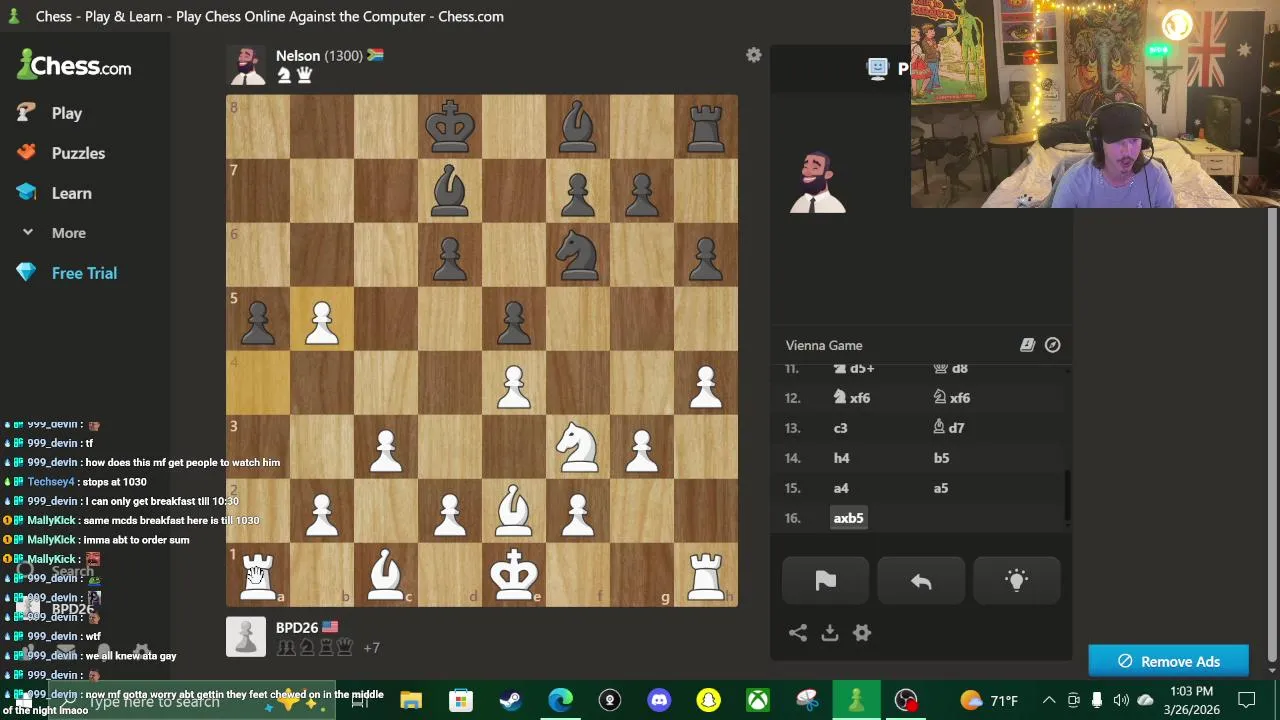Click the move list scrollbar

(x=1067, y=496)
